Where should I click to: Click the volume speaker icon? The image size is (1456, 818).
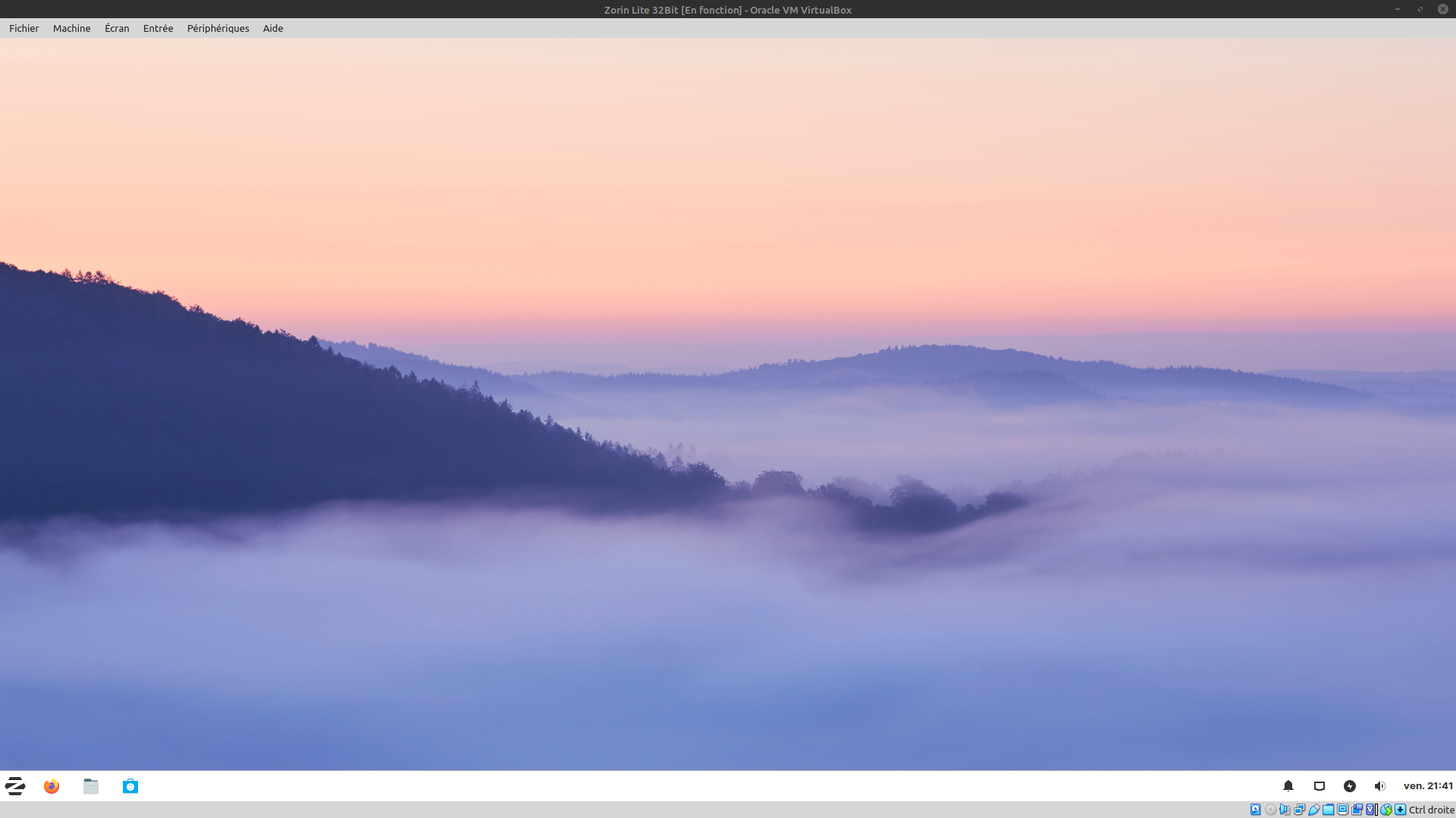point(1380,786)
